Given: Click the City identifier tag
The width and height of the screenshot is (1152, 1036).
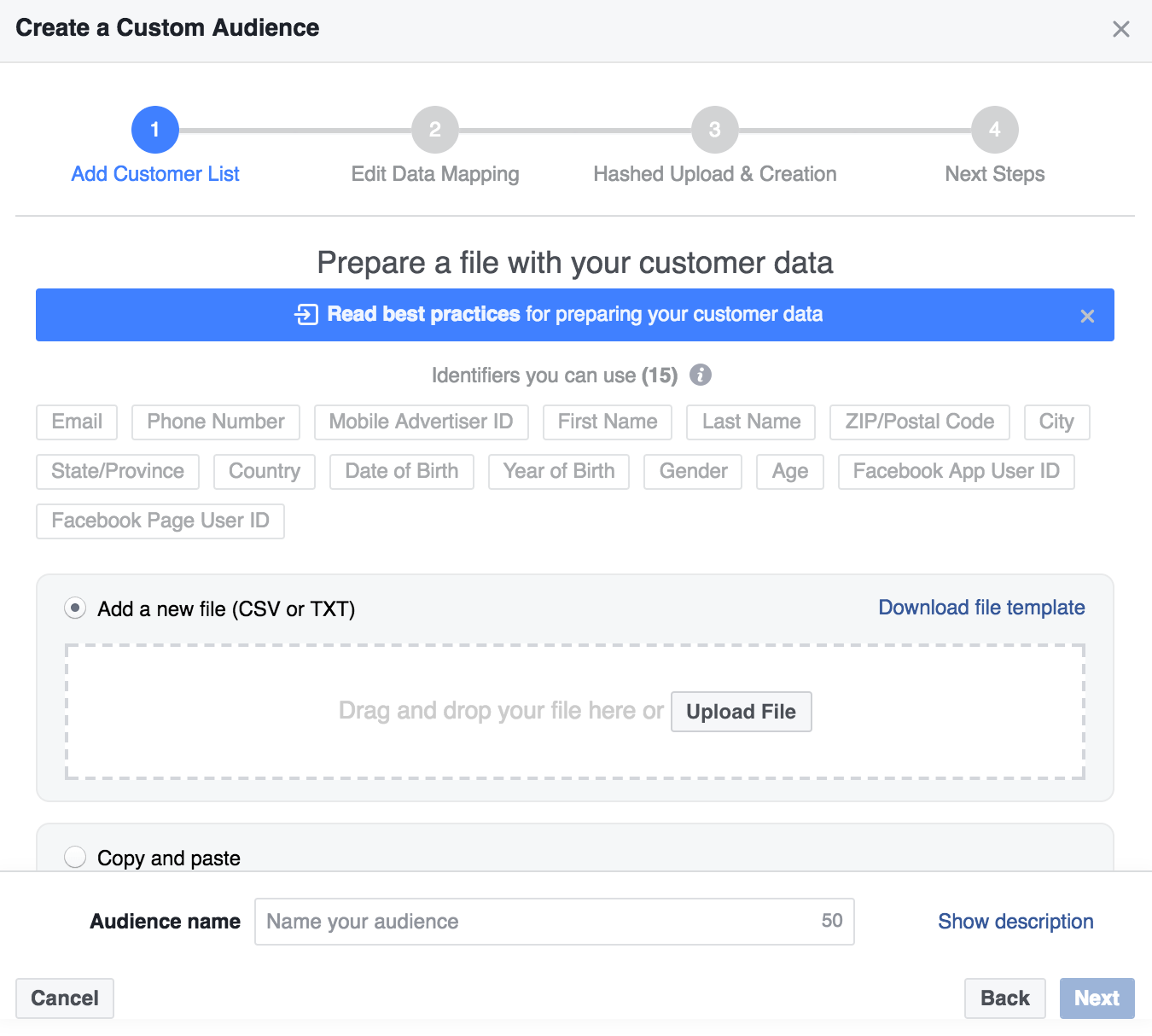Looking at the screenshot, I should 1056,422.
